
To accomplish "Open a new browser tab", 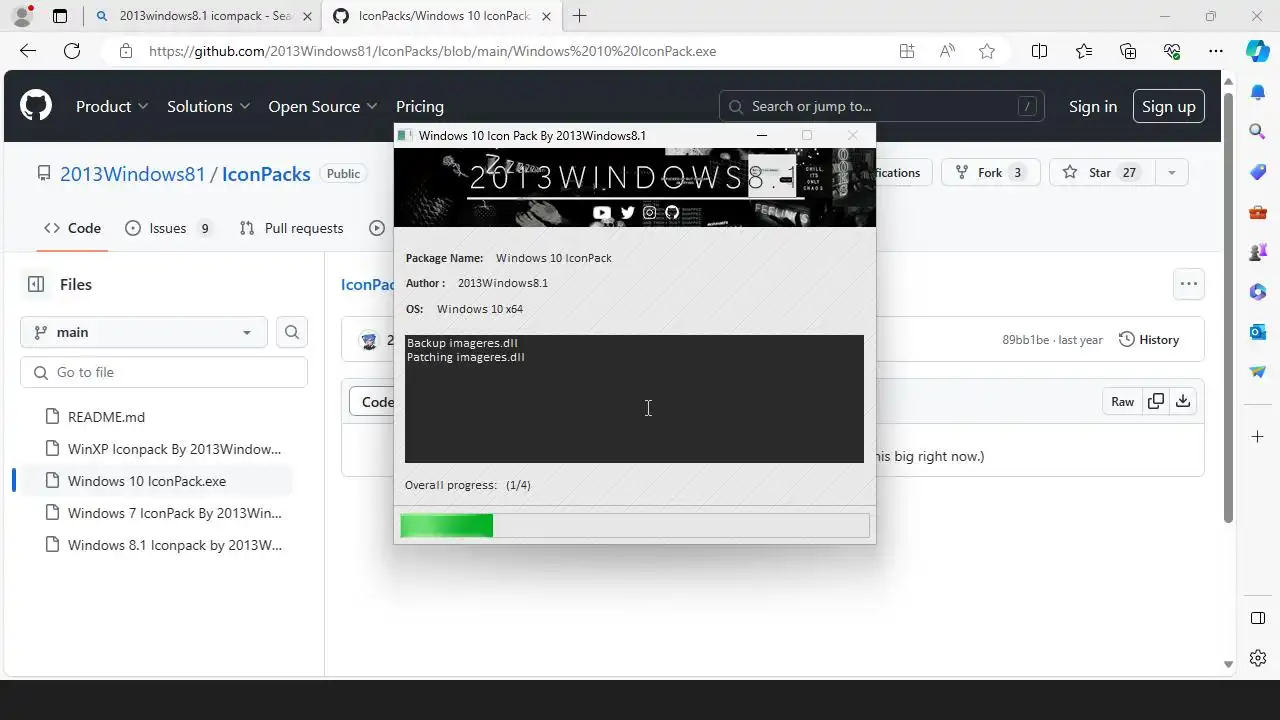I will click(x=579, y=16).
